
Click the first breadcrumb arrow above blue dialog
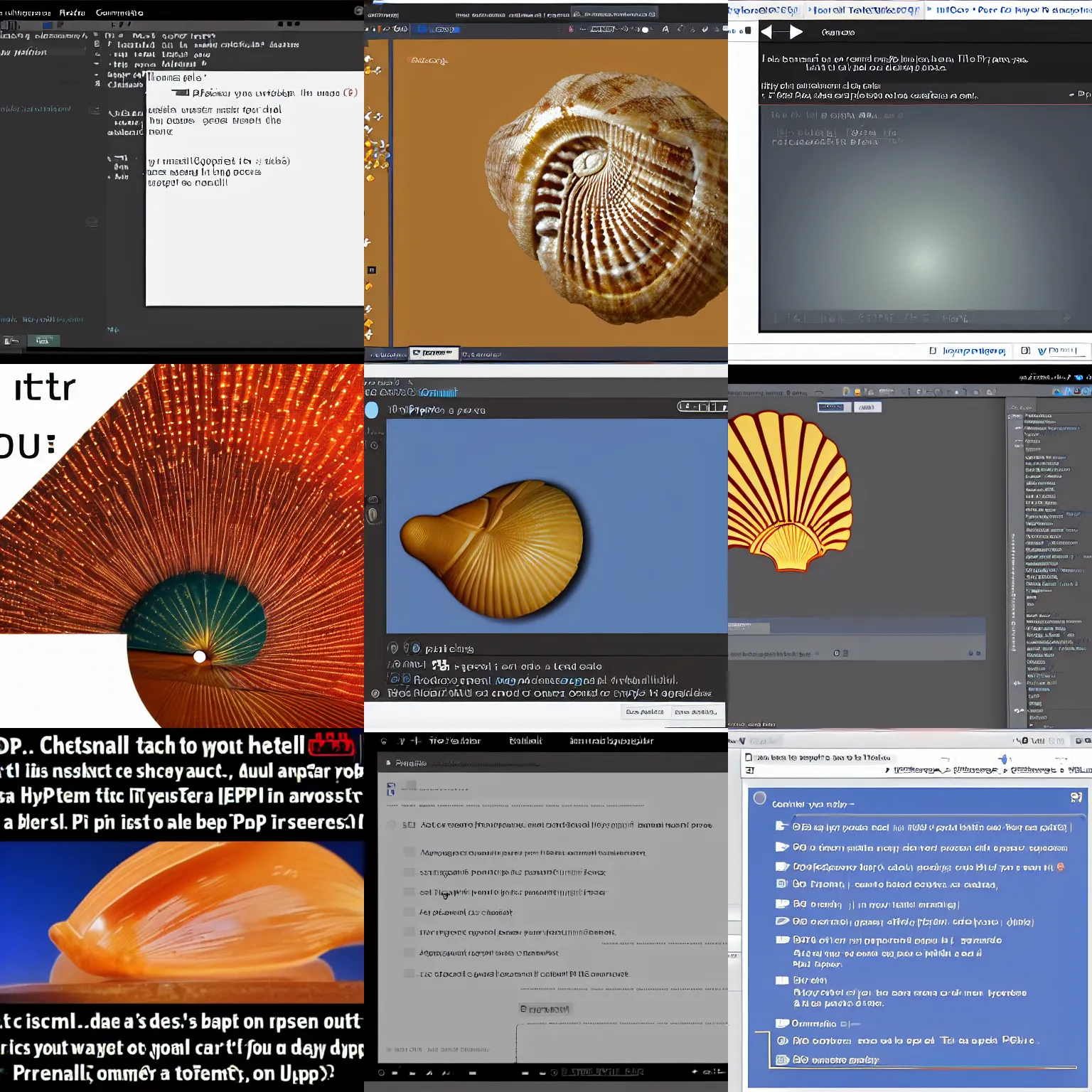pos(887,770)
